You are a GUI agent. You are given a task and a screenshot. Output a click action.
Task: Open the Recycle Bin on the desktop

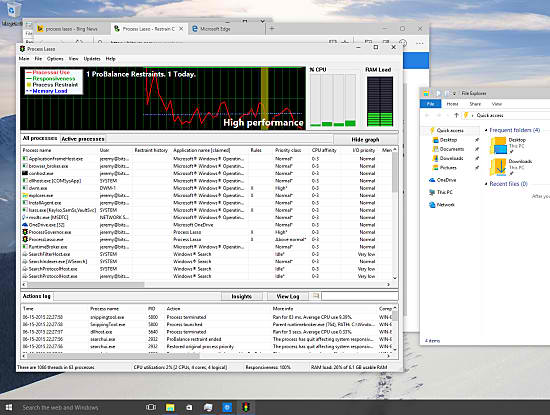click(11, 11)
